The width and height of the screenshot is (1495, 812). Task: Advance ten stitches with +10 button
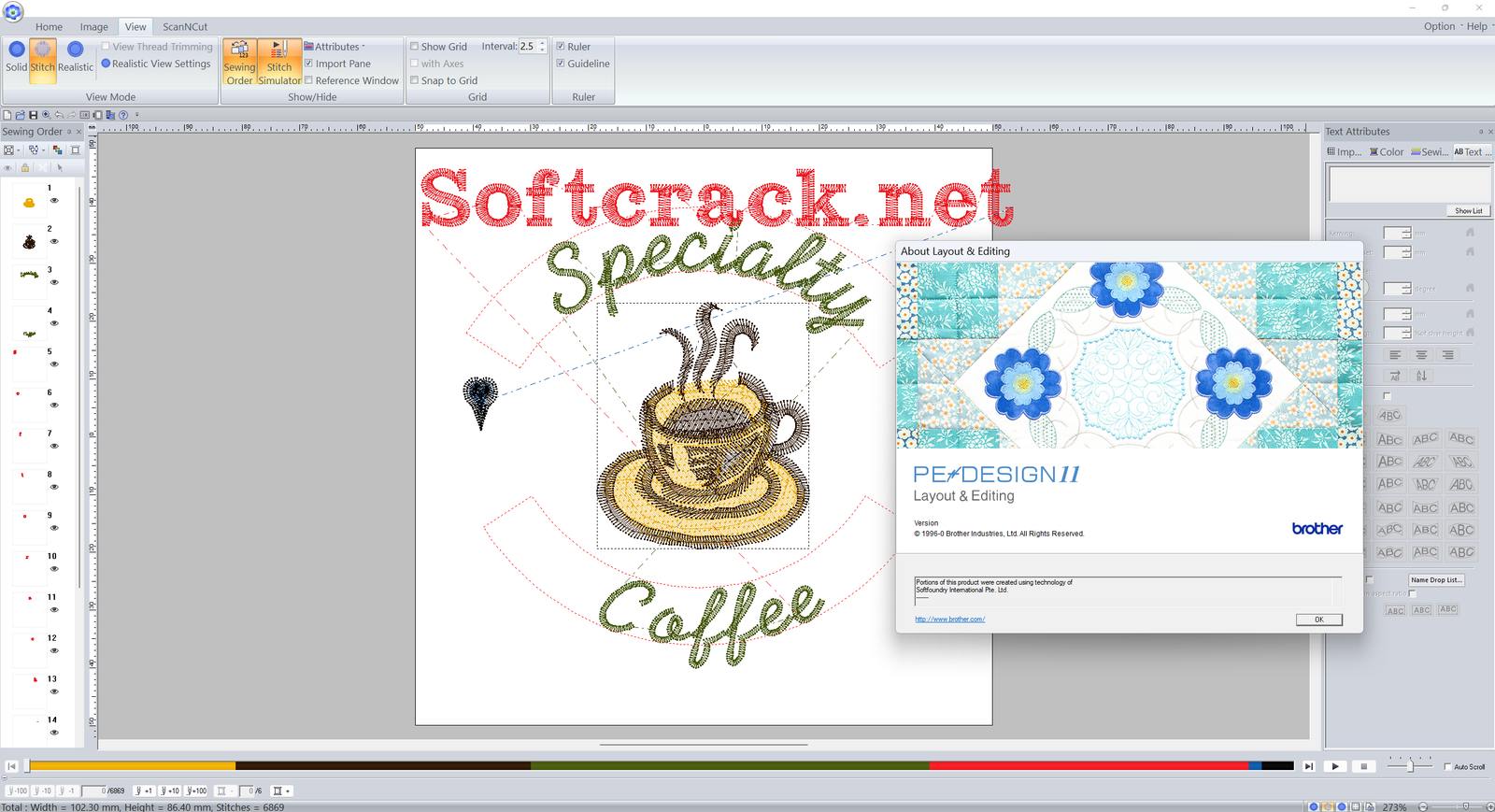point(169,791)
